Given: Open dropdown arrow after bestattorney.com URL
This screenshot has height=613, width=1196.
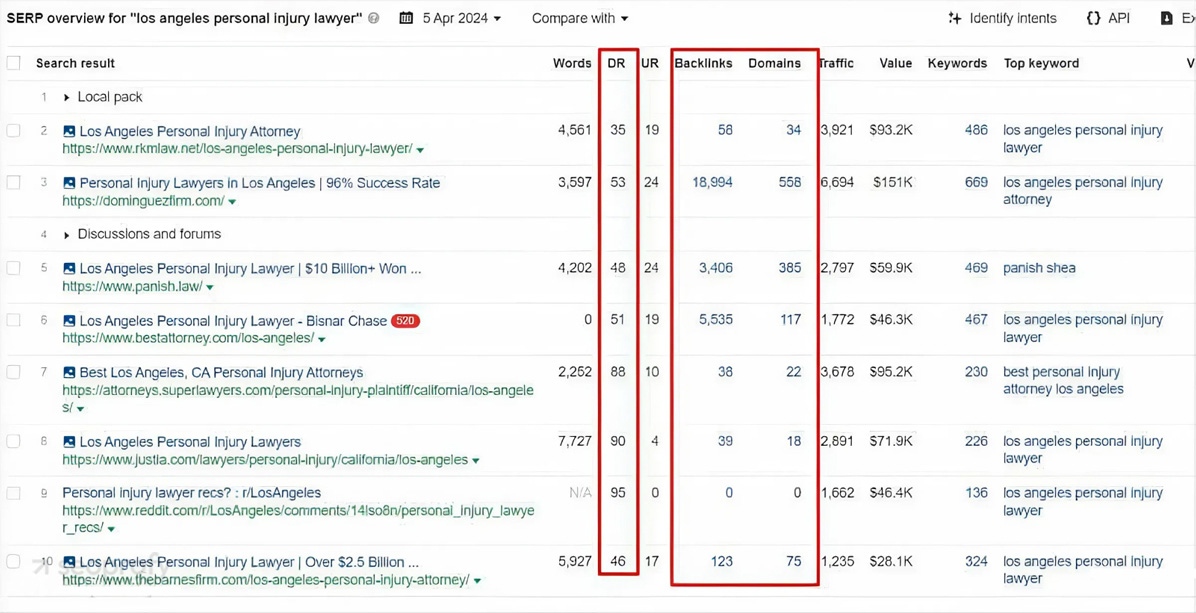Looking at the screenshot, I should click(x=322, y=339).
